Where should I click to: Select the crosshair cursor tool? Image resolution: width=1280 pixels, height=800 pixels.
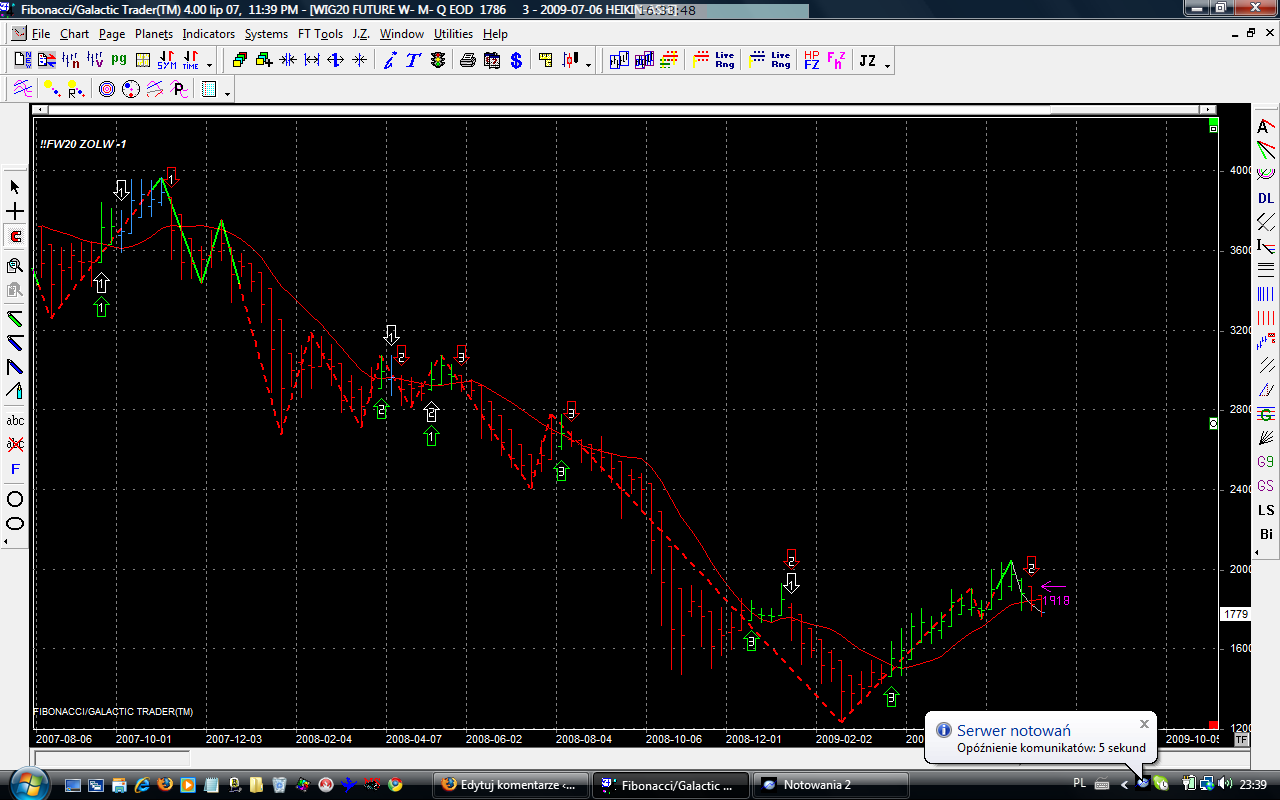coord(15,212)
